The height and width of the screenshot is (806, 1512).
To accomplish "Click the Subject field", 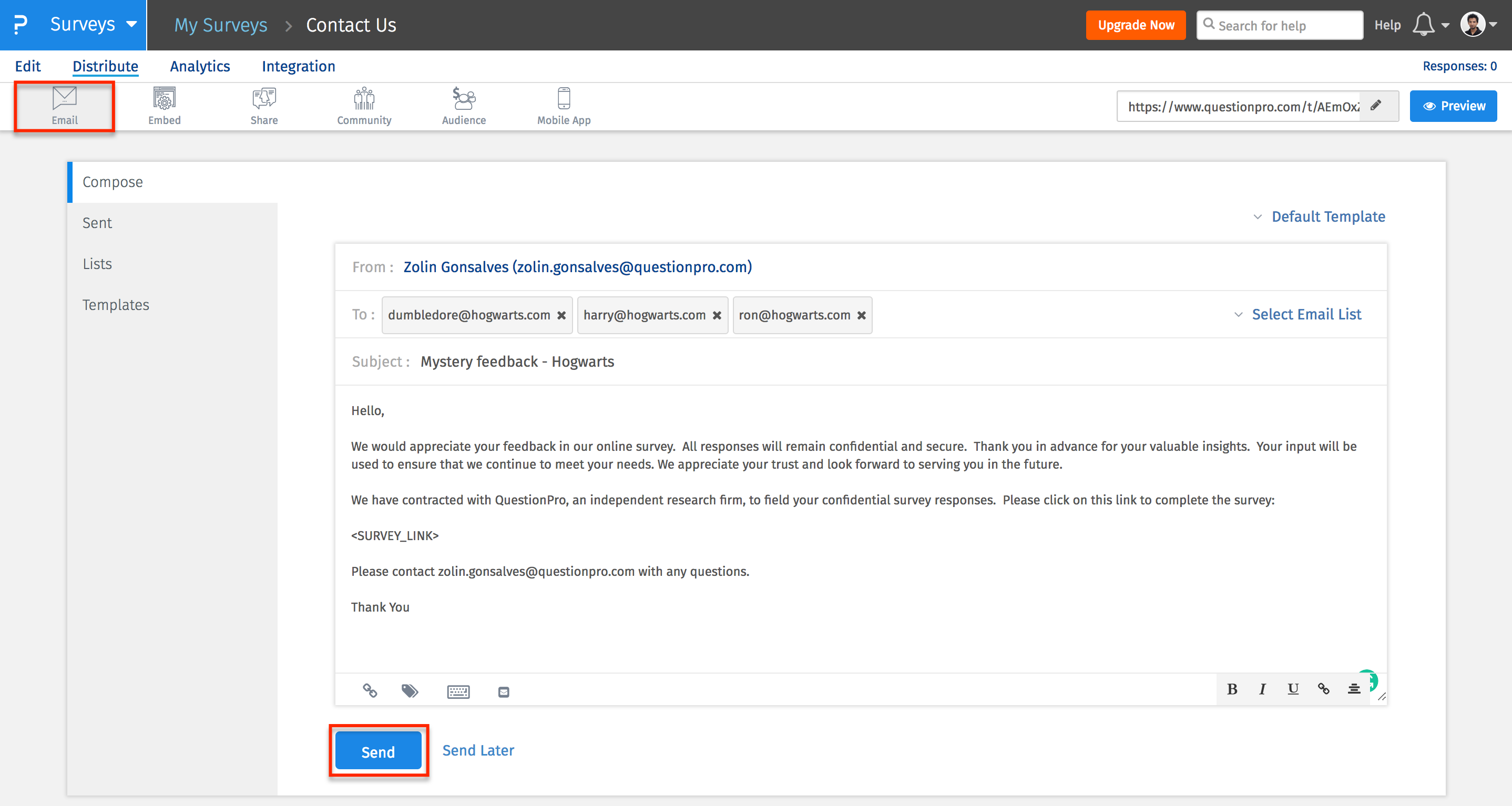I will (861, 362).
